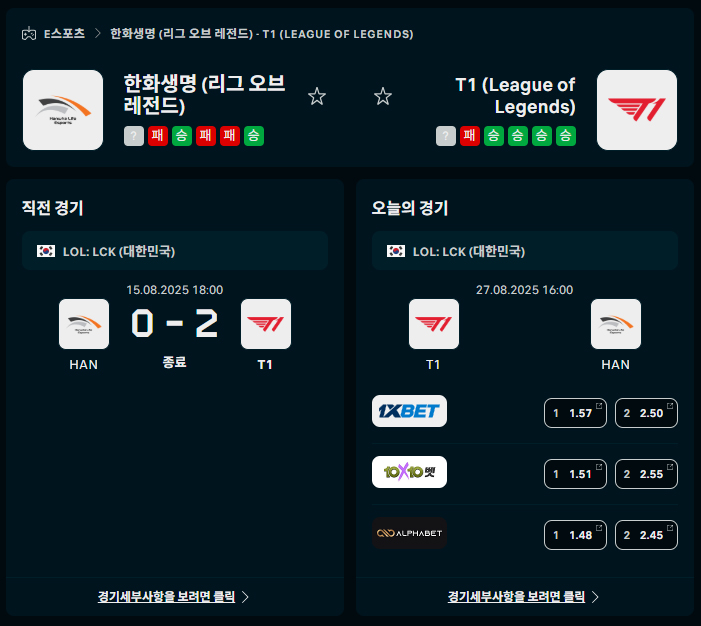The image size is (701, 626).
Task: Click the 한화생명 - T1 breadcrumb text
Action: (262, 34)
